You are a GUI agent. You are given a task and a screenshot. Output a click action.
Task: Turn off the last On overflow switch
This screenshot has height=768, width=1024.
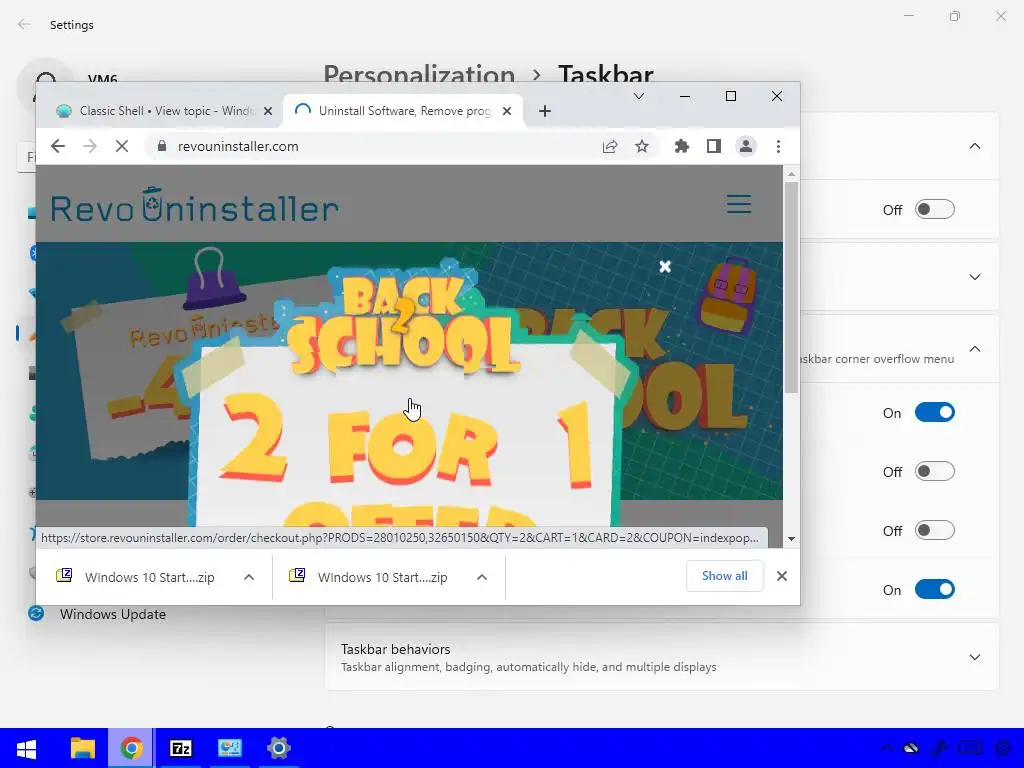pyautogui.click(x=935, y=589)
